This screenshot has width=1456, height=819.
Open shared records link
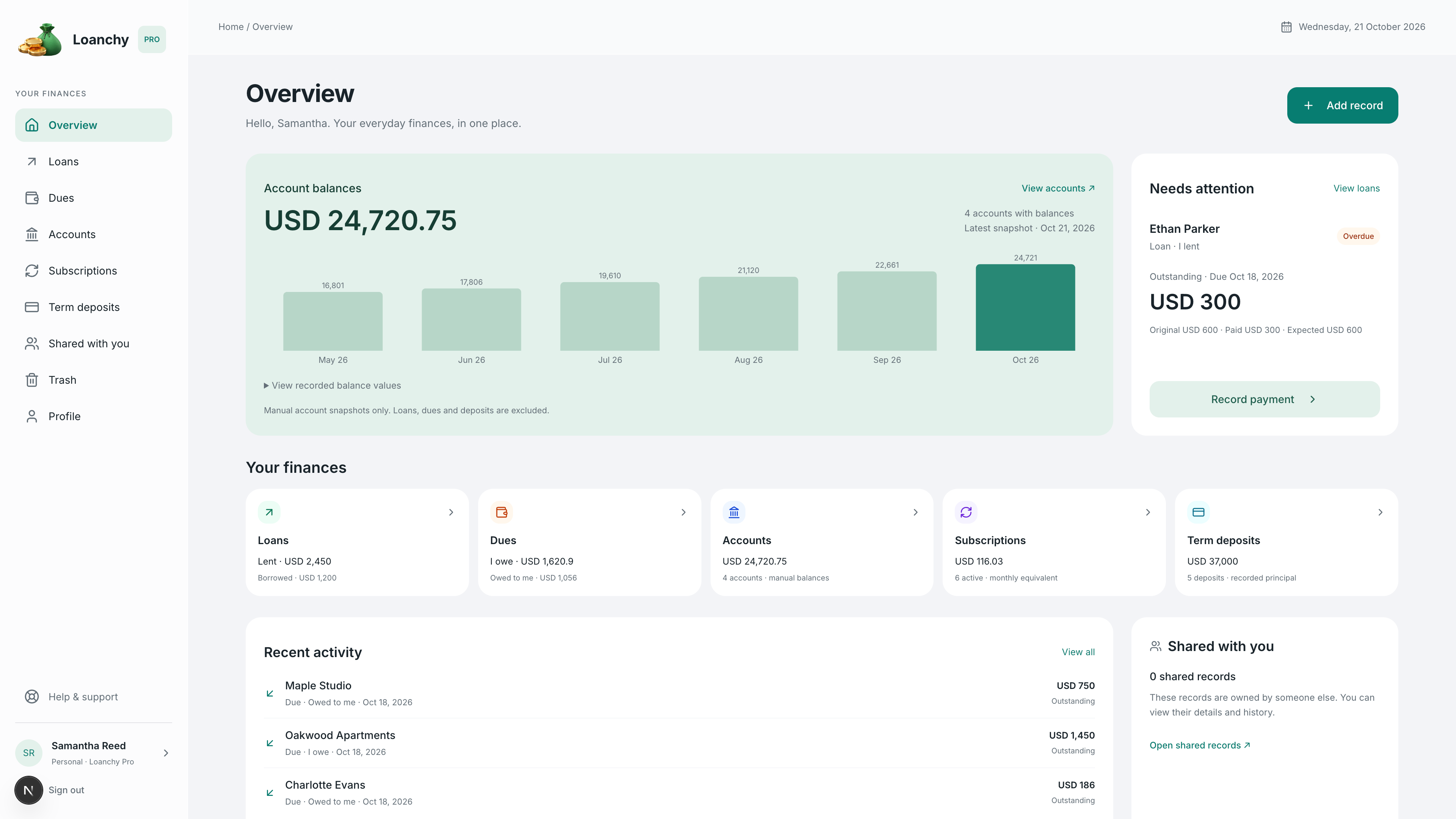(1199, 745)
